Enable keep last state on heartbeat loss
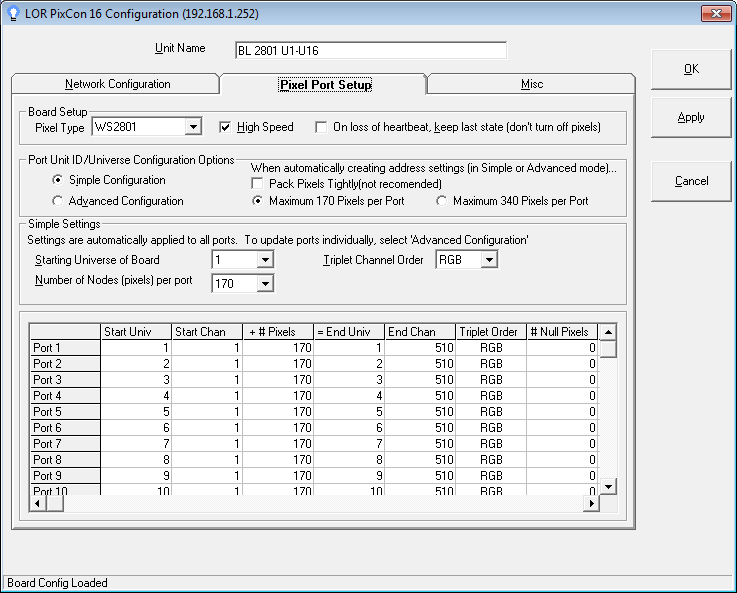 [321, 127]
